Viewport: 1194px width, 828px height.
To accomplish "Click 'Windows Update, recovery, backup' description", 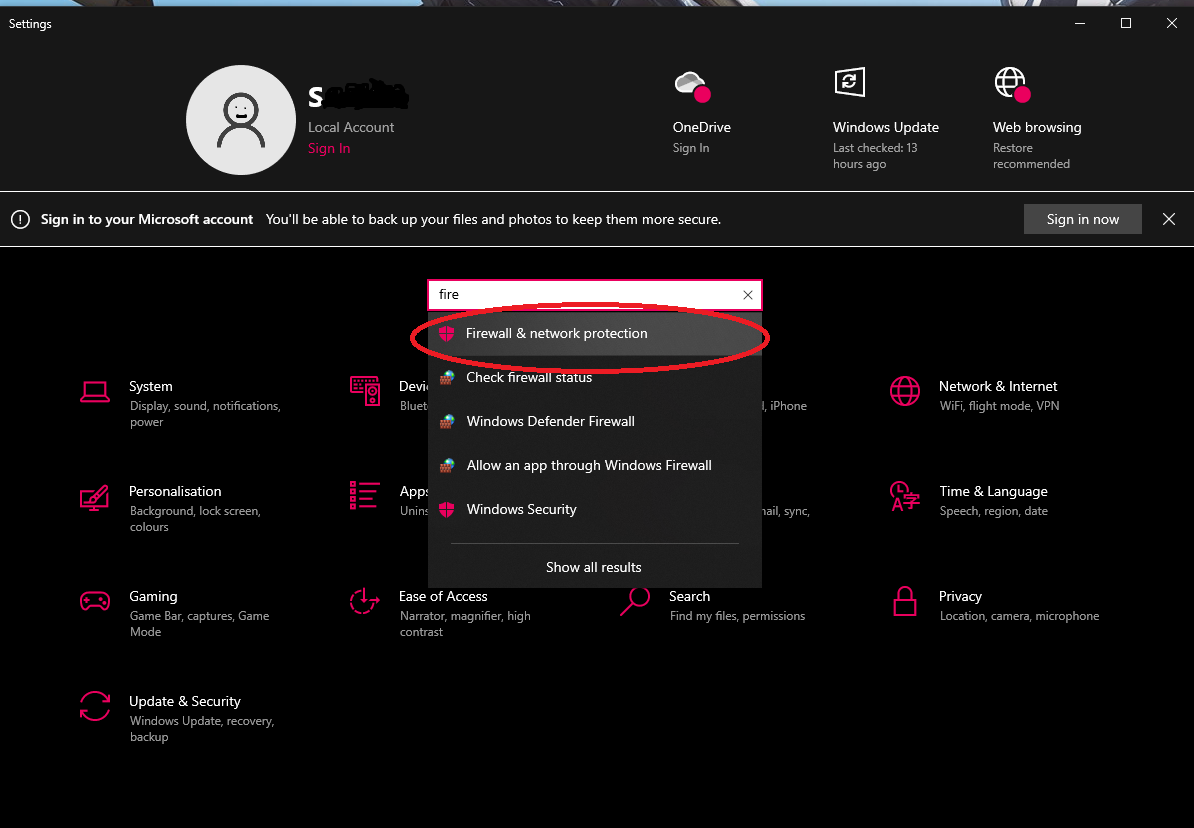I will [x=202, y=729].
